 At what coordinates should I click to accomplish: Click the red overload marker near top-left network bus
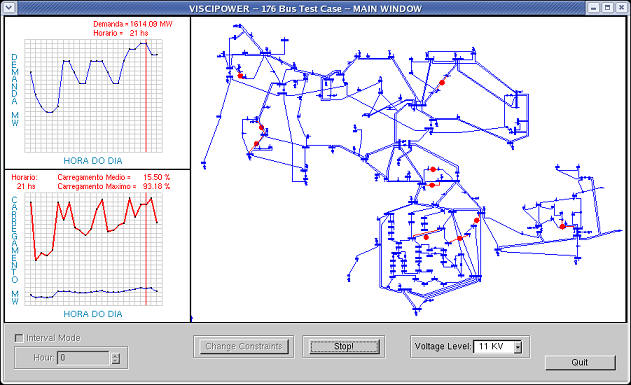(240, 76)
